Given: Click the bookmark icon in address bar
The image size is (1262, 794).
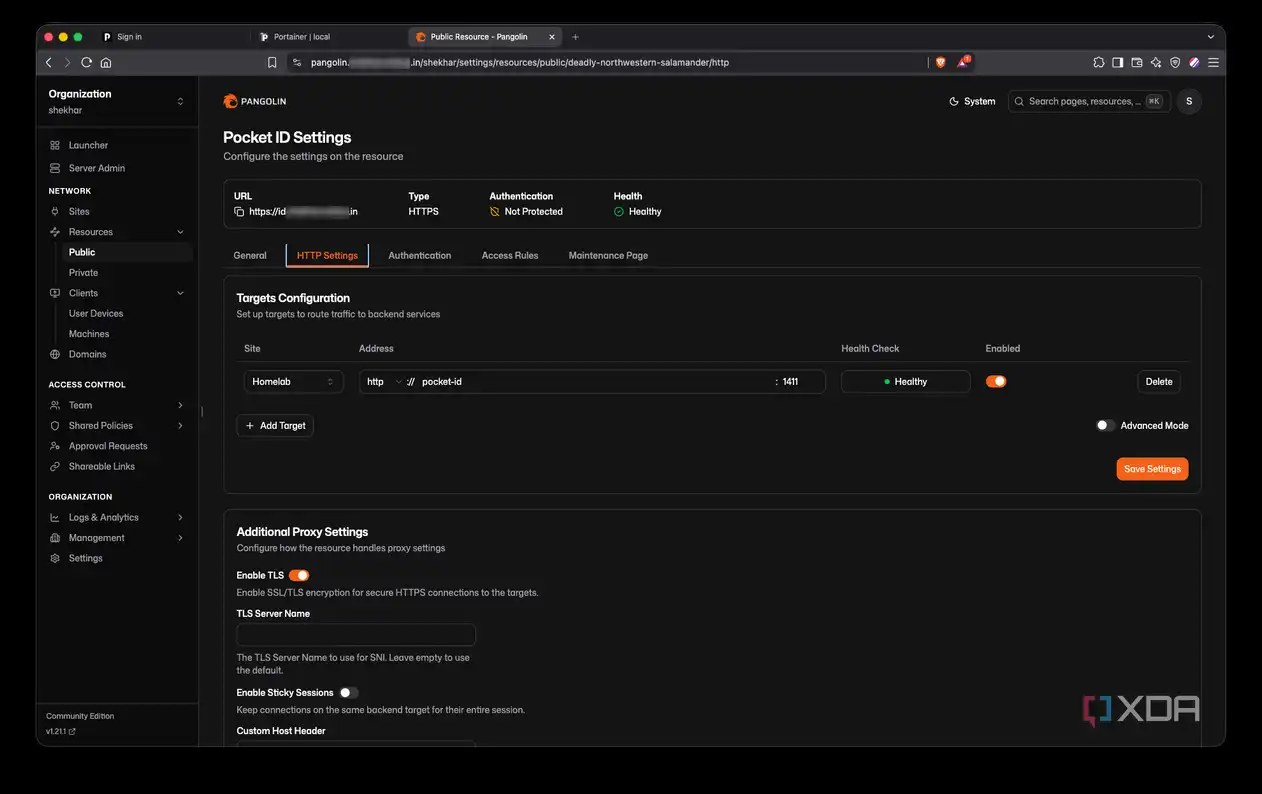Looking at the screenshot, I should click(x=272, y=62).
